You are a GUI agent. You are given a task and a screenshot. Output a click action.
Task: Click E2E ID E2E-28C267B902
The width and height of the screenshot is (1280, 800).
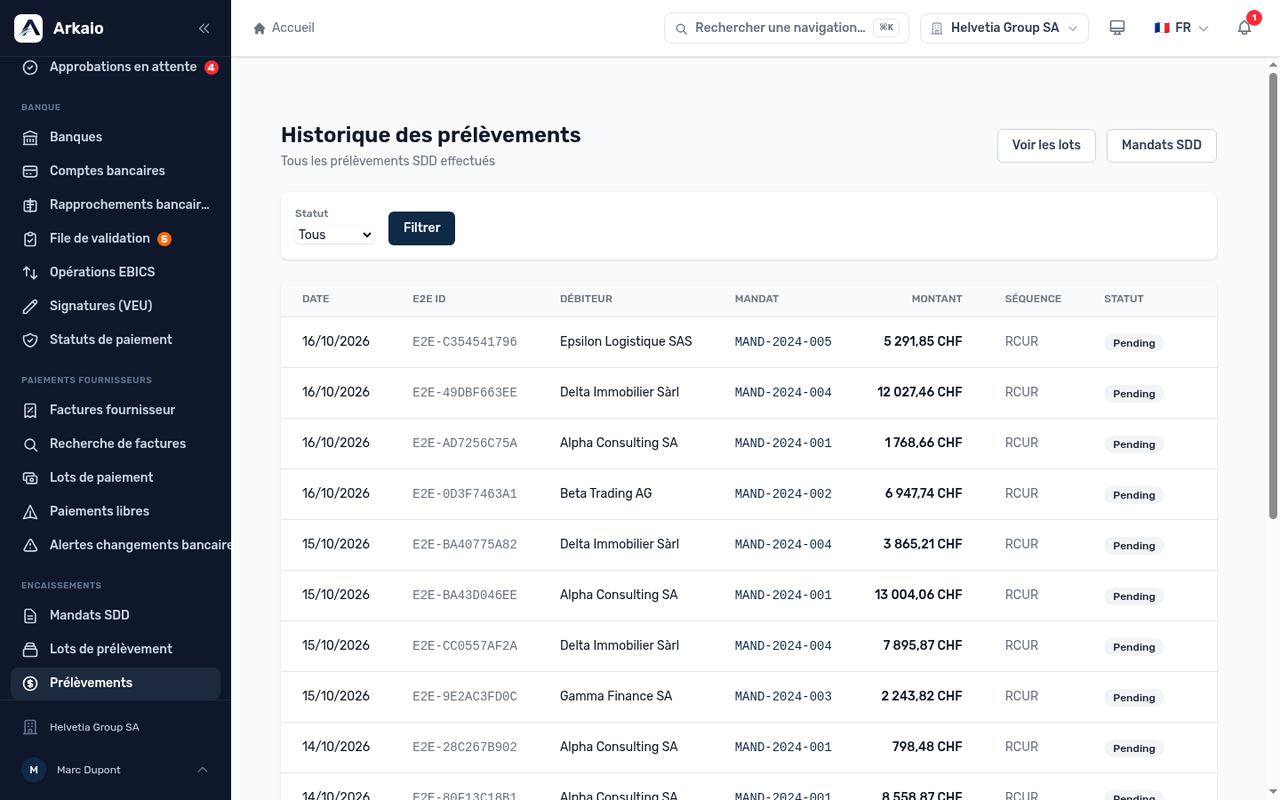(x=465, y=747)
